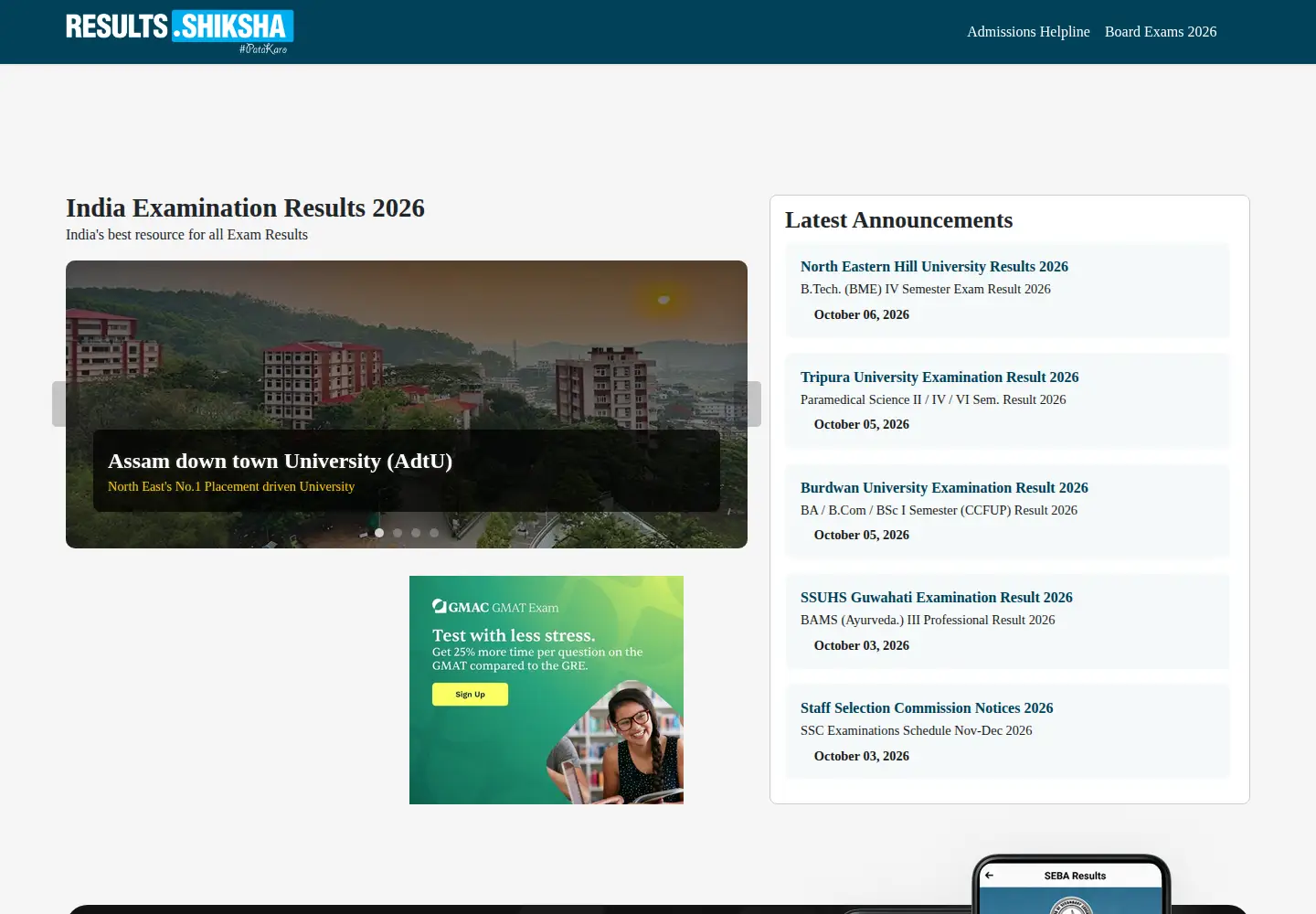Click the date under Burdwan University announcement

(862, 535)
